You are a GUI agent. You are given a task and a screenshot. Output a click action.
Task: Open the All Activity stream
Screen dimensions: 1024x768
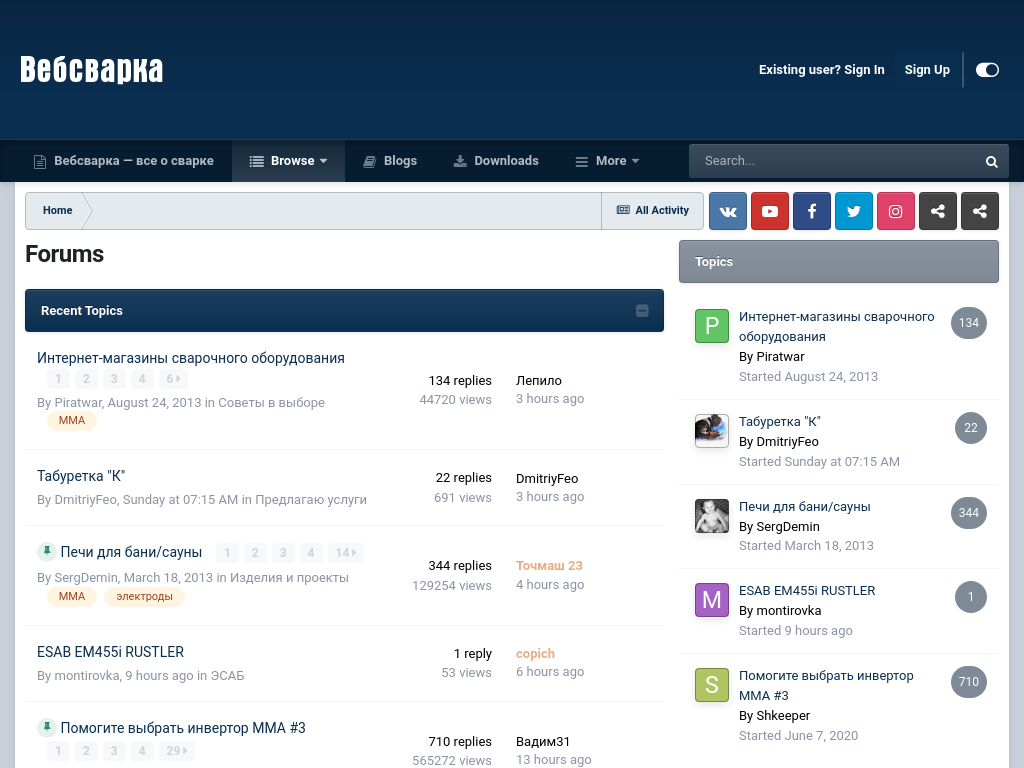[x=653, y=211]
